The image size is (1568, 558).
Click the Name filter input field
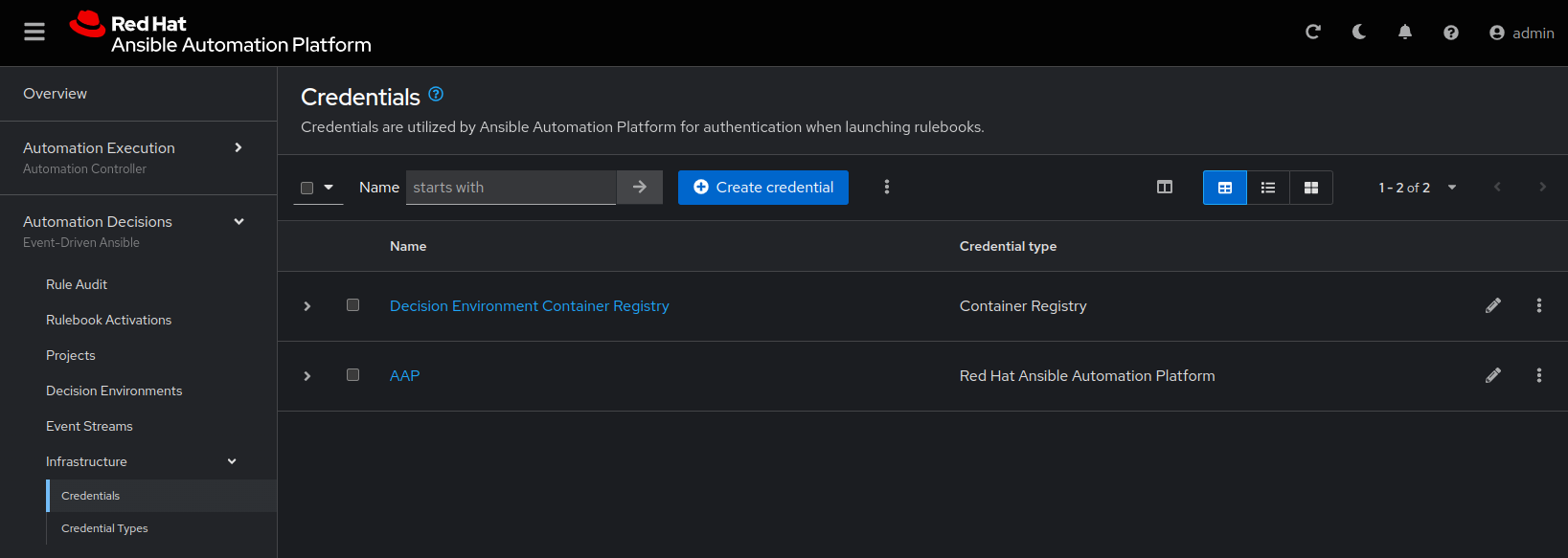click(x=511, y=188)
